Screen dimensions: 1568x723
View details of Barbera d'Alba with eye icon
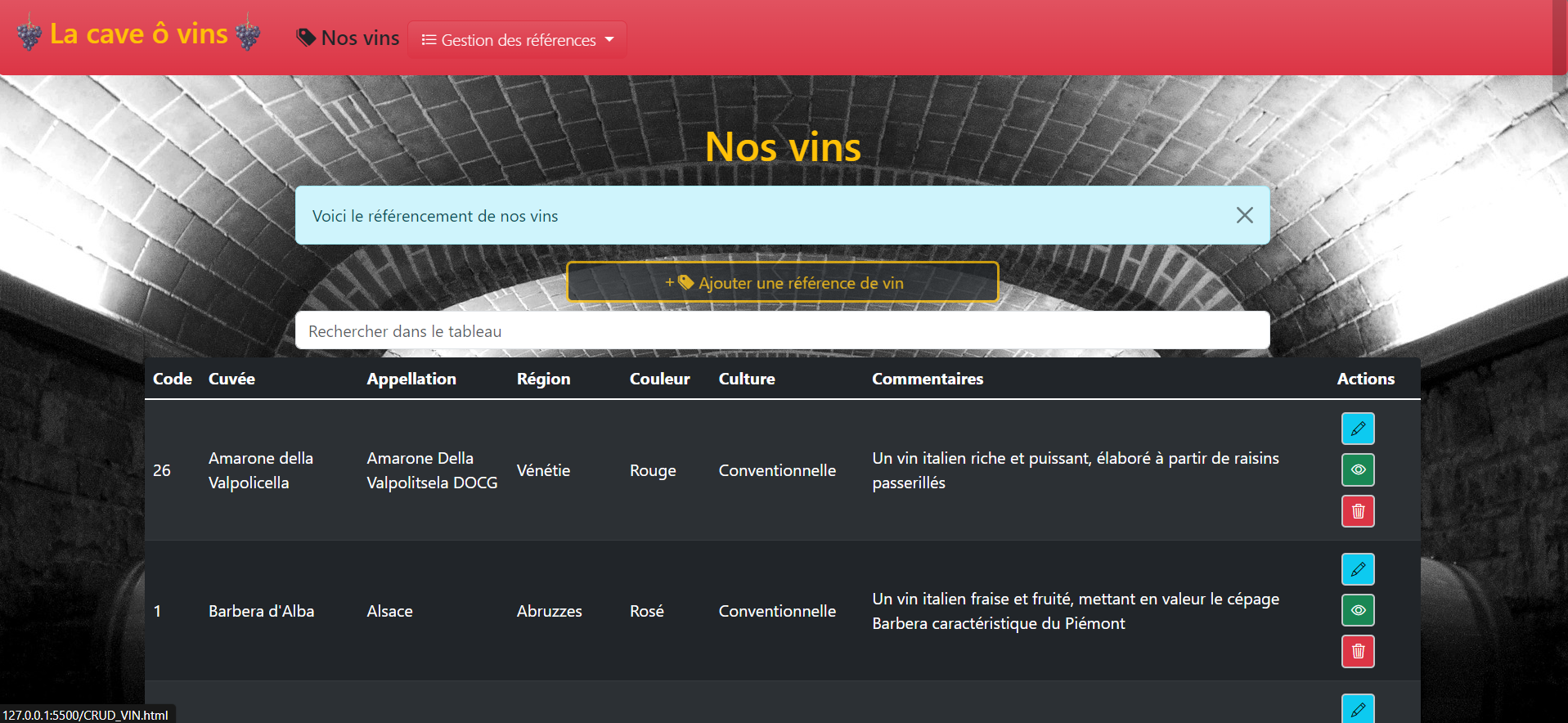(1358, 610)
